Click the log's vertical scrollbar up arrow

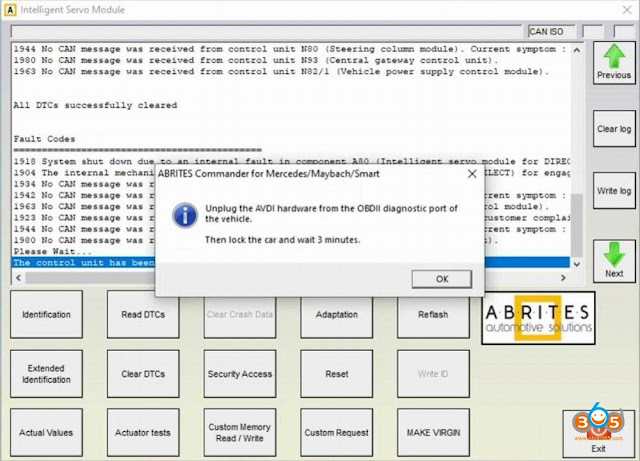(x=576, y=50)
